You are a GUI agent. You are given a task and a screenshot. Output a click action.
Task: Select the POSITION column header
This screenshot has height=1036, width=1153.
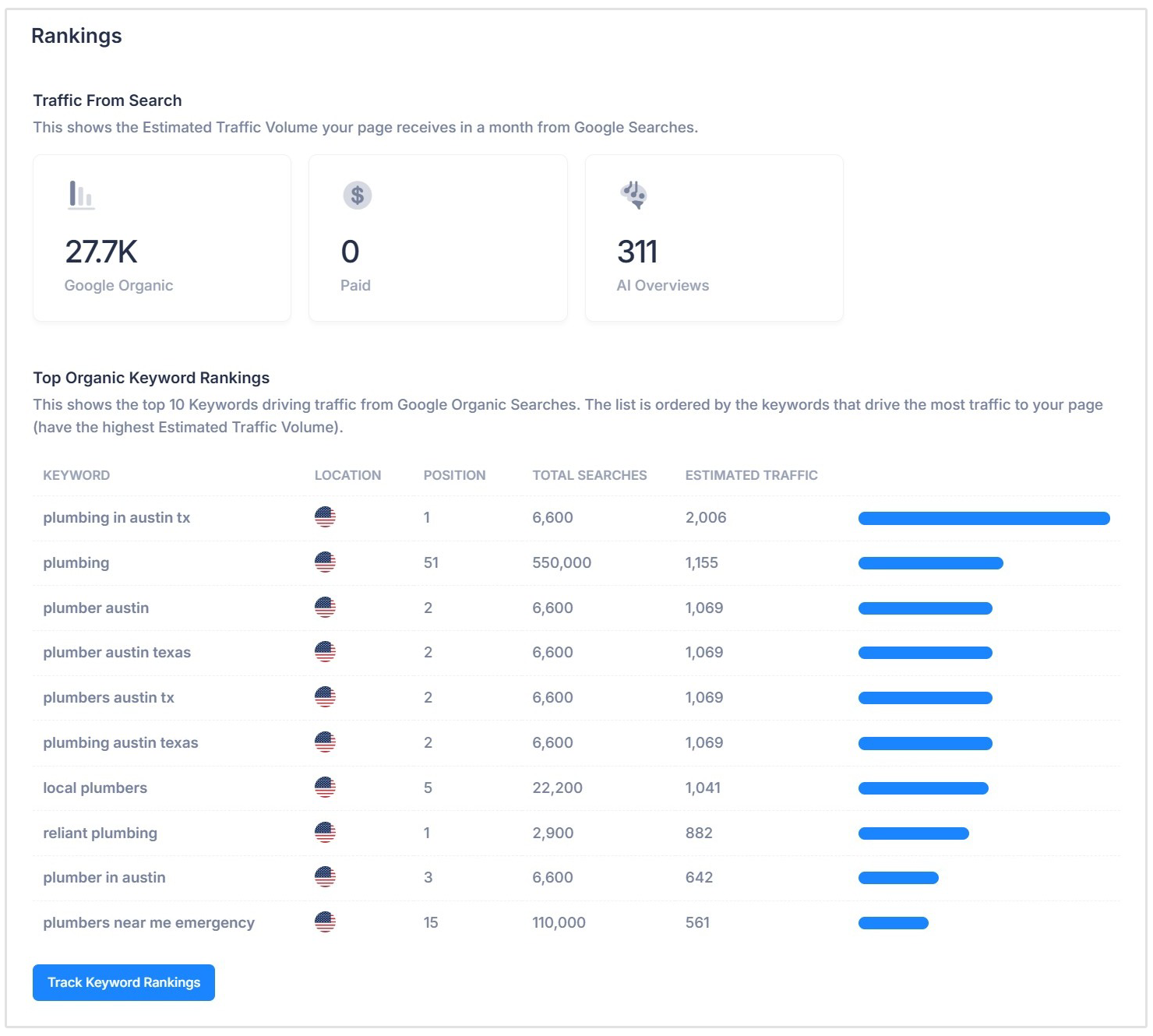pyautogui.click(x=454, y=475)
